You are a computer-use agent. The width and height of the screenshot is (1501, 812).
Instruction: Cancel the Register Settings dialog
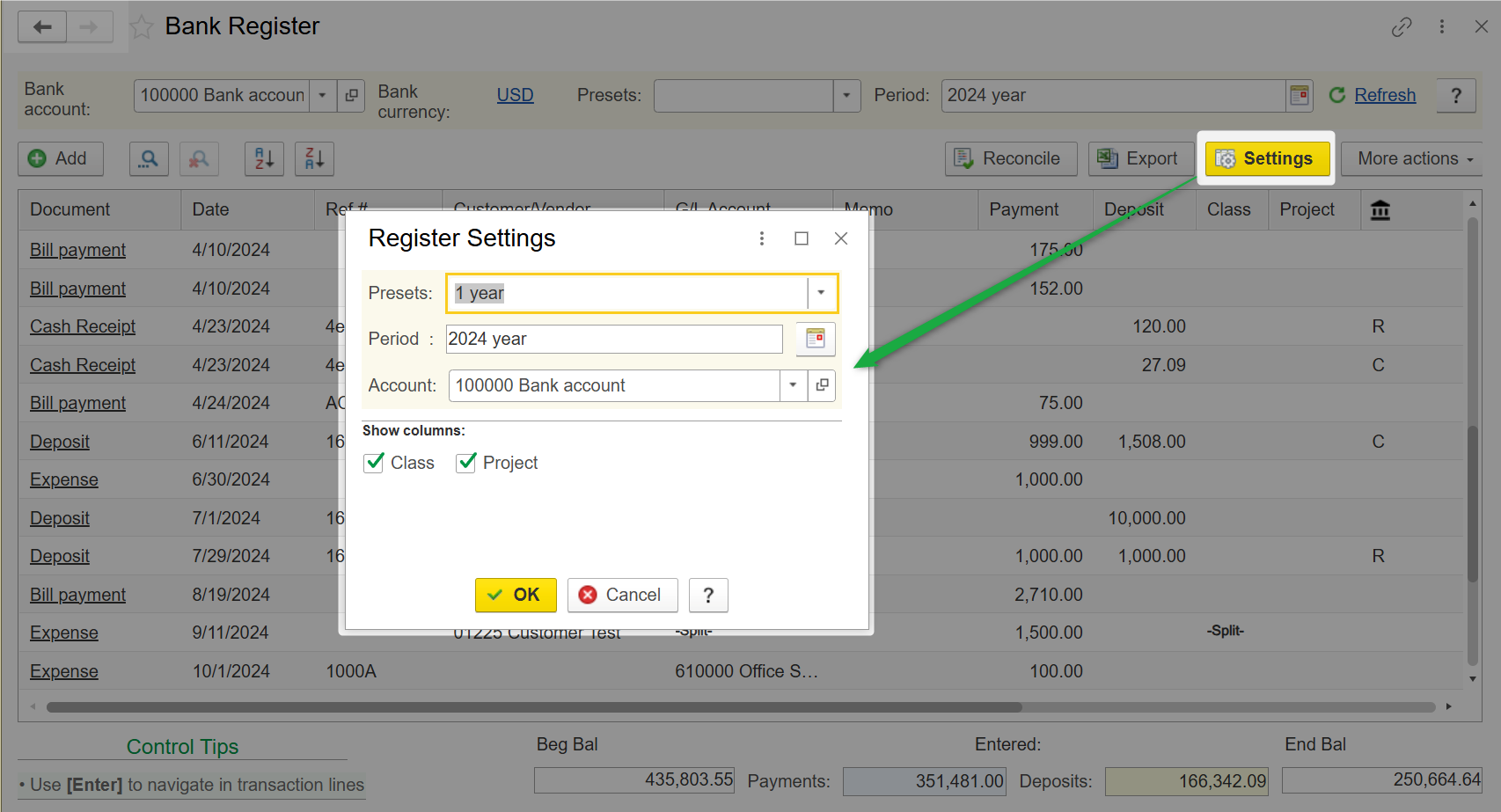pyautogui.click(x=623, y=596)
